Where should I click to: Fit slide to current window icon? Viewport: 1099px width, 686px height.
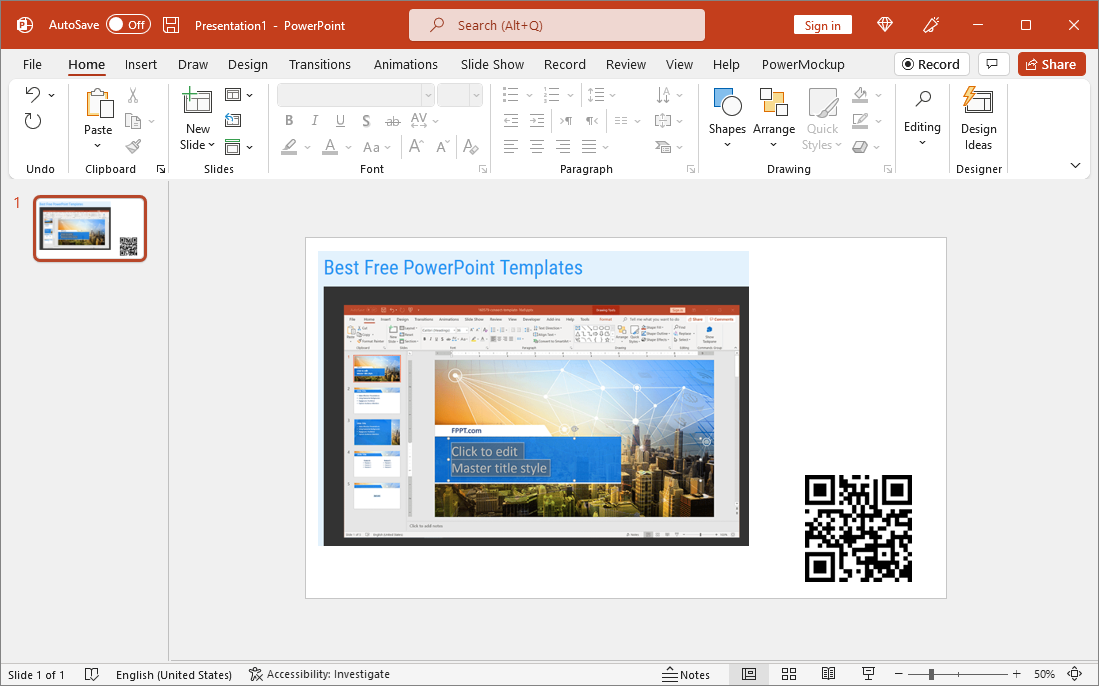[1075, 674]
